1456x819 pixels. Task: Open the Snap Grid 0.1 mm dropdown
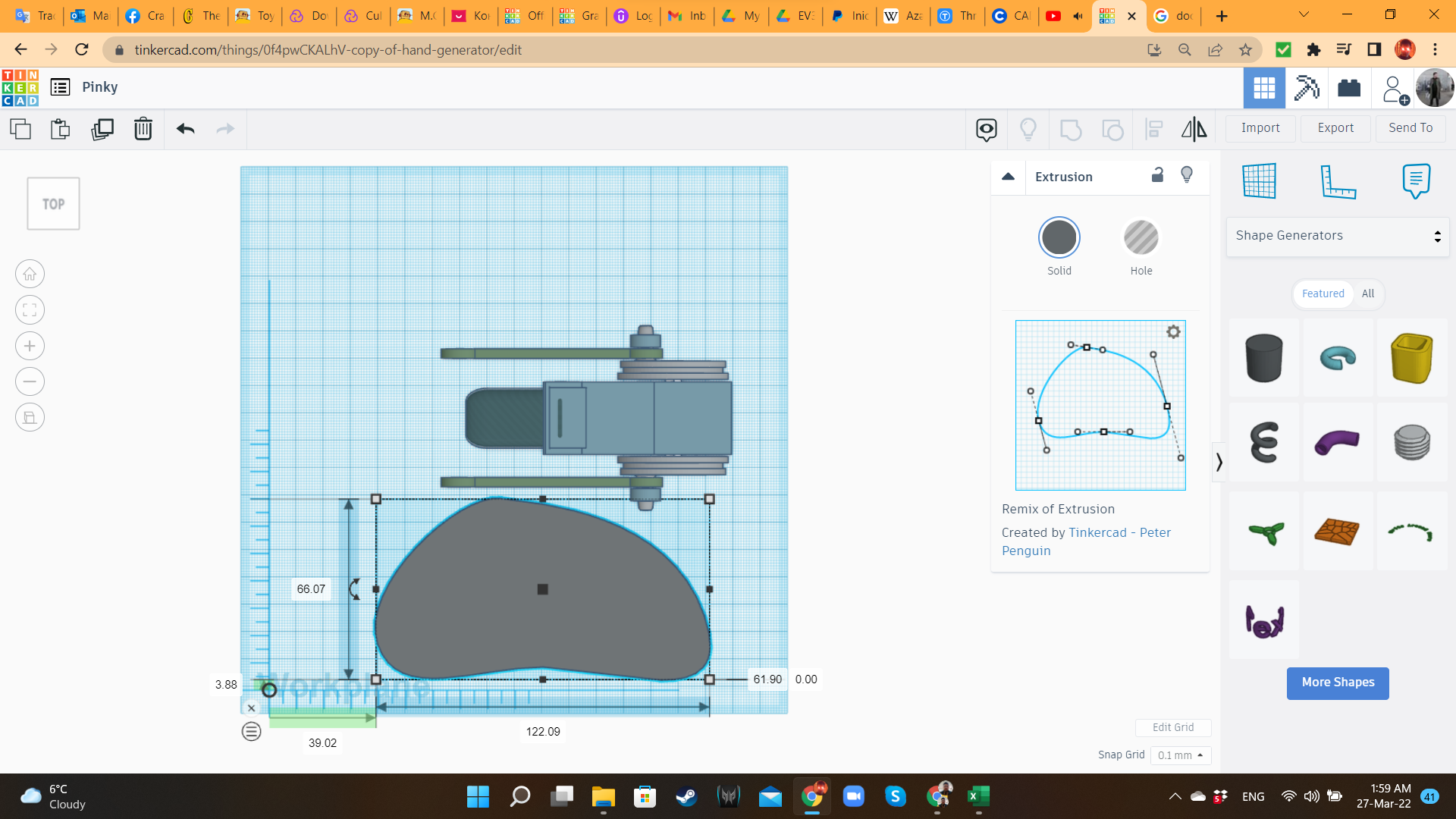[1180, 755]
